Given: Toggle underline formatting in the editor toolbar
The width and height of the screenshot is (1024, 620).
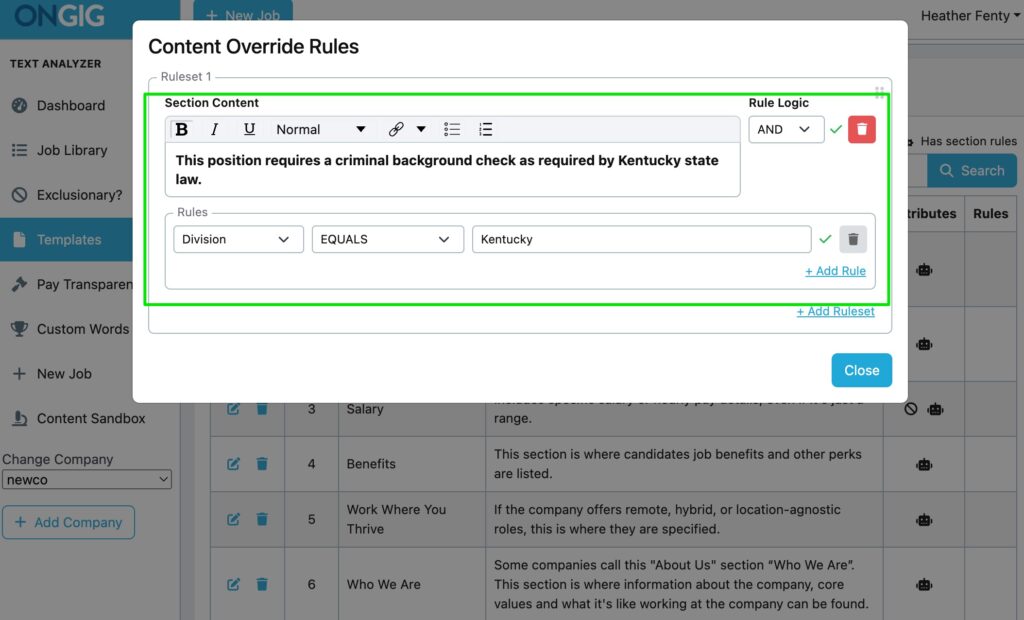Looking at the screenshot, I should (249, 129).
